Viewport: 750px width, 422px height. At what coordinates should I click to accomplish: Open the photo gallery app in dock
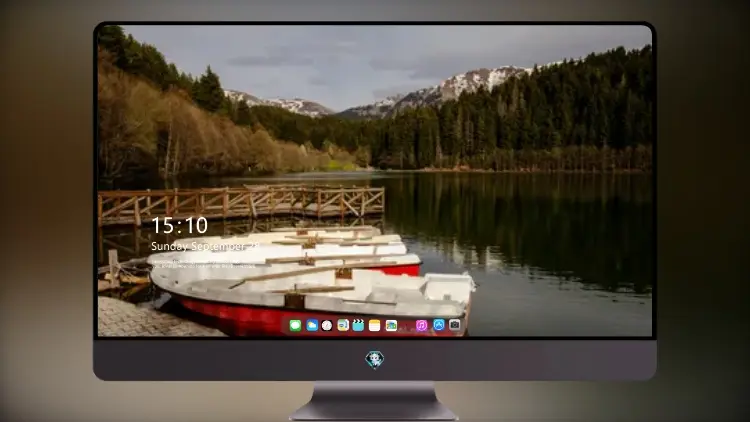pyautogui.click(x=391, y=325)
